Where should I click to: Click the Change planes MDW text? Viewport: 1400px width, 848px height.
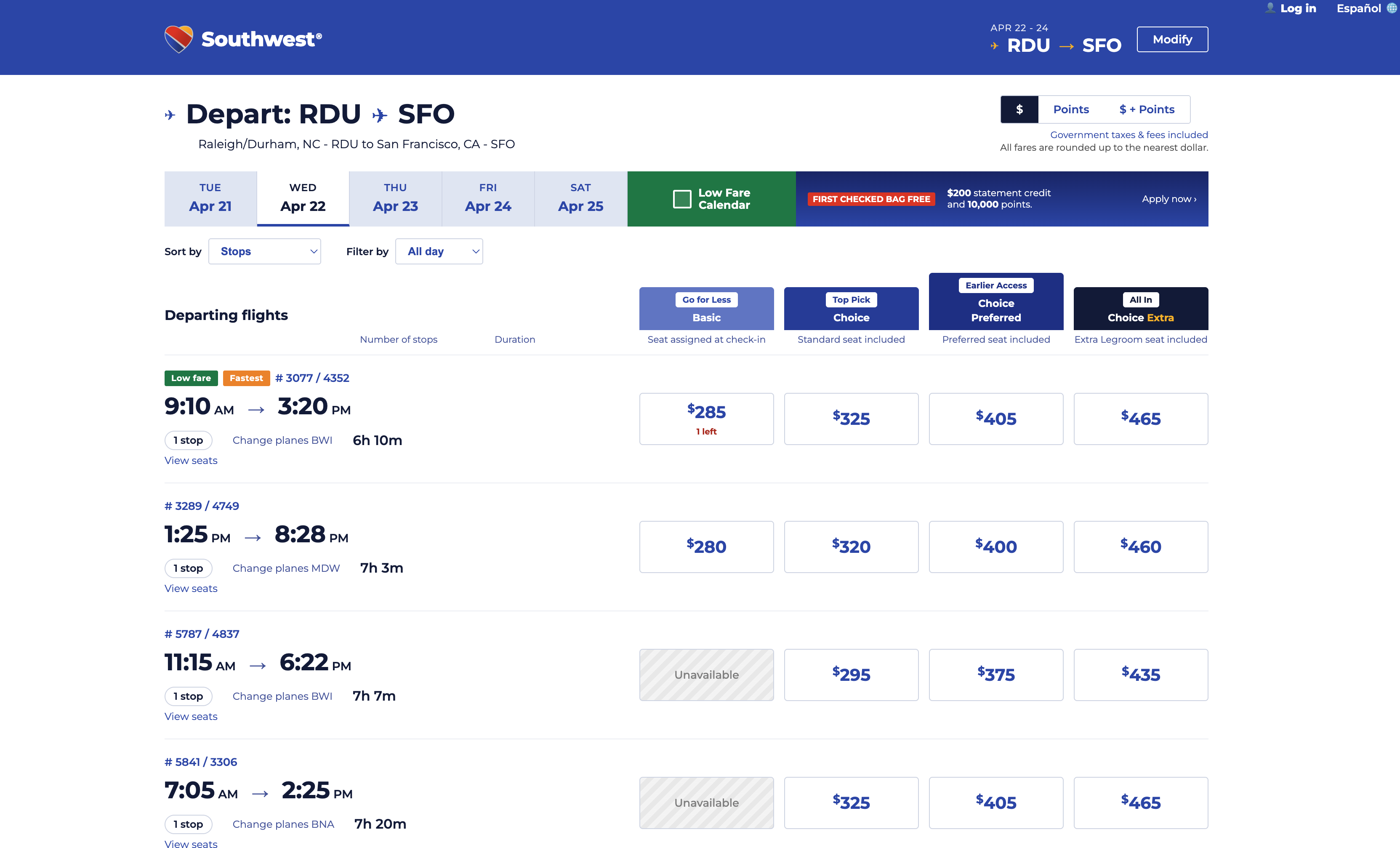pos(286,568)
